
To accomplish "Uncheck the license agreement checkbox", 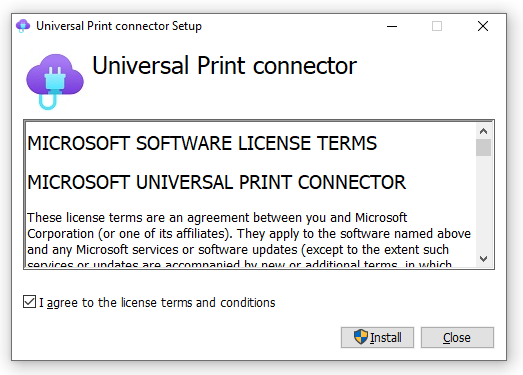I will (x=29, y=302).
